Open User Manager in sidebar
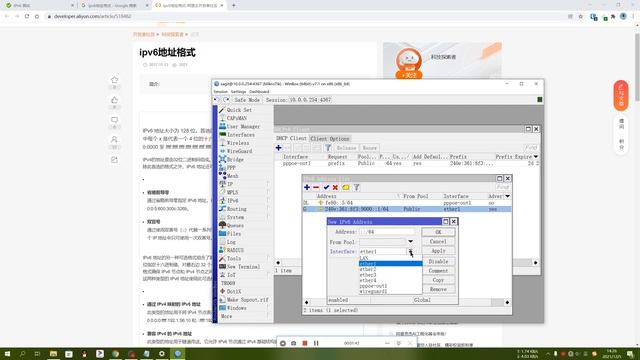Image resolution: width=640 pixels, height=360 pixels. pos(243,127)
